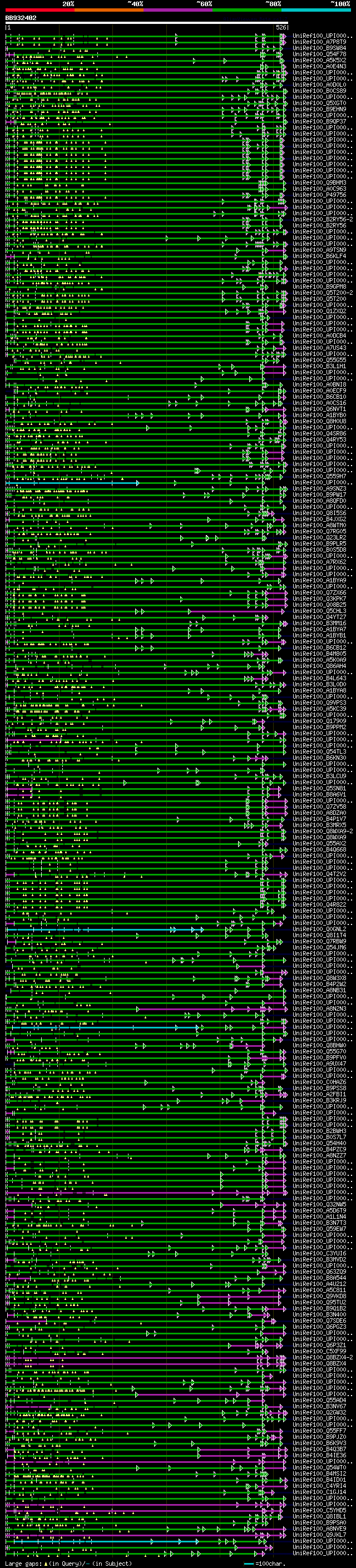
Task: Click hit label UniRef100_B3MM16
Action: (x=319, y=624)
